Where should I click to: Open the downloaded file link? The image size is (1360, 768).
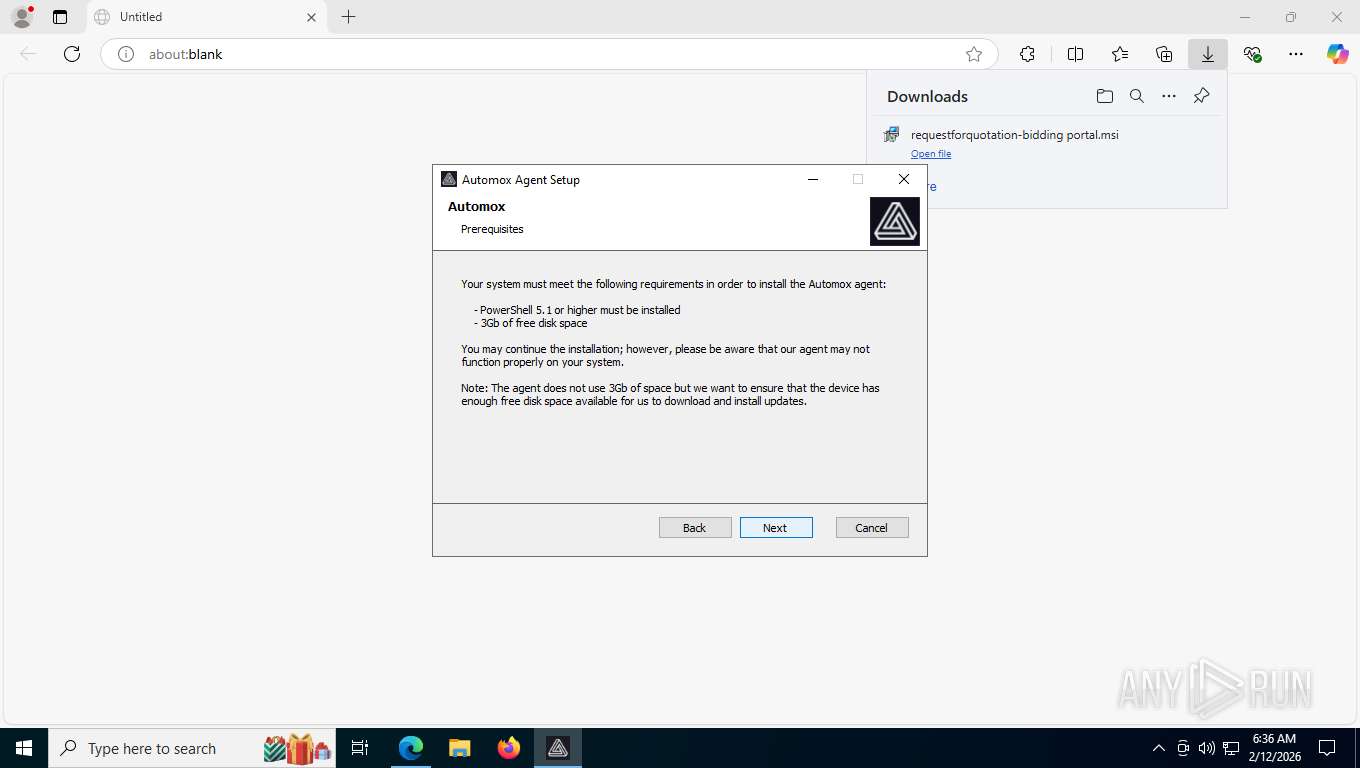(931, 154)
